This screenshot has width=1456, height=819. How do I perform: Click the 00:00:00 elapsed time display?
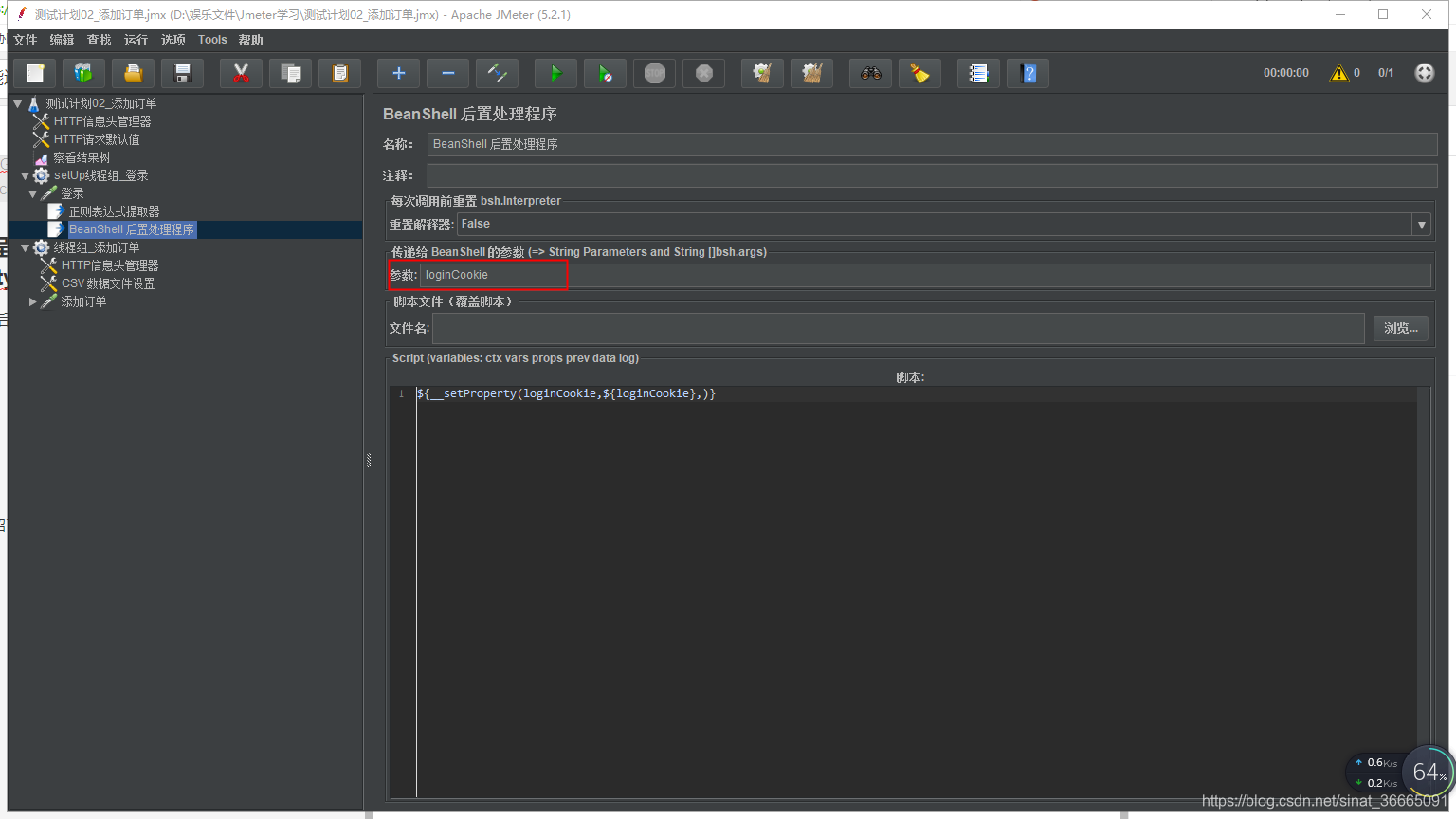pos(1285,73)
